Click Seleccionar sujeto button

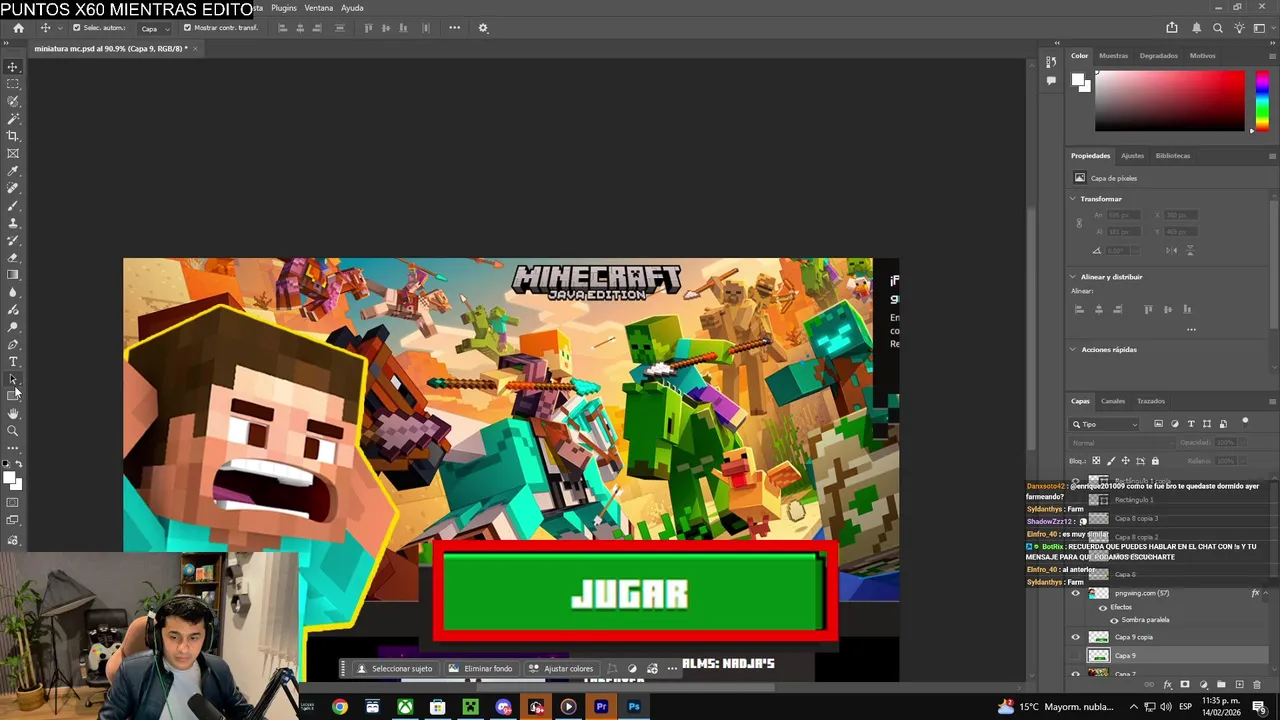[395, 669]
